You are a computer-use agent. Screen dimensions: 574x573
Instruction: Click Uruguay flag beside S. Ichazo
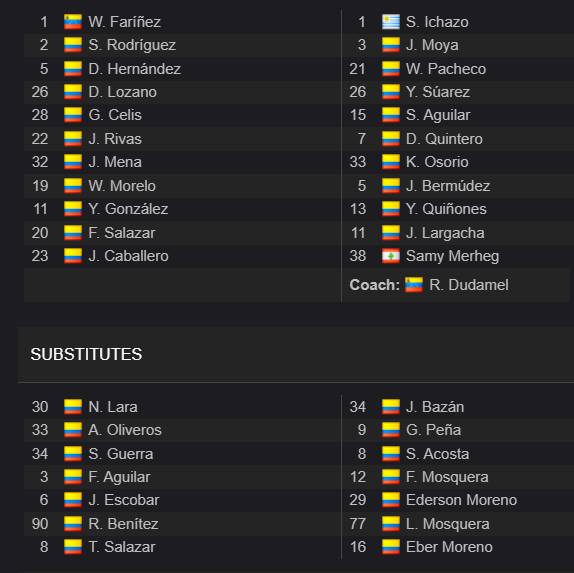pyautogui.click(x=391, y=22)
